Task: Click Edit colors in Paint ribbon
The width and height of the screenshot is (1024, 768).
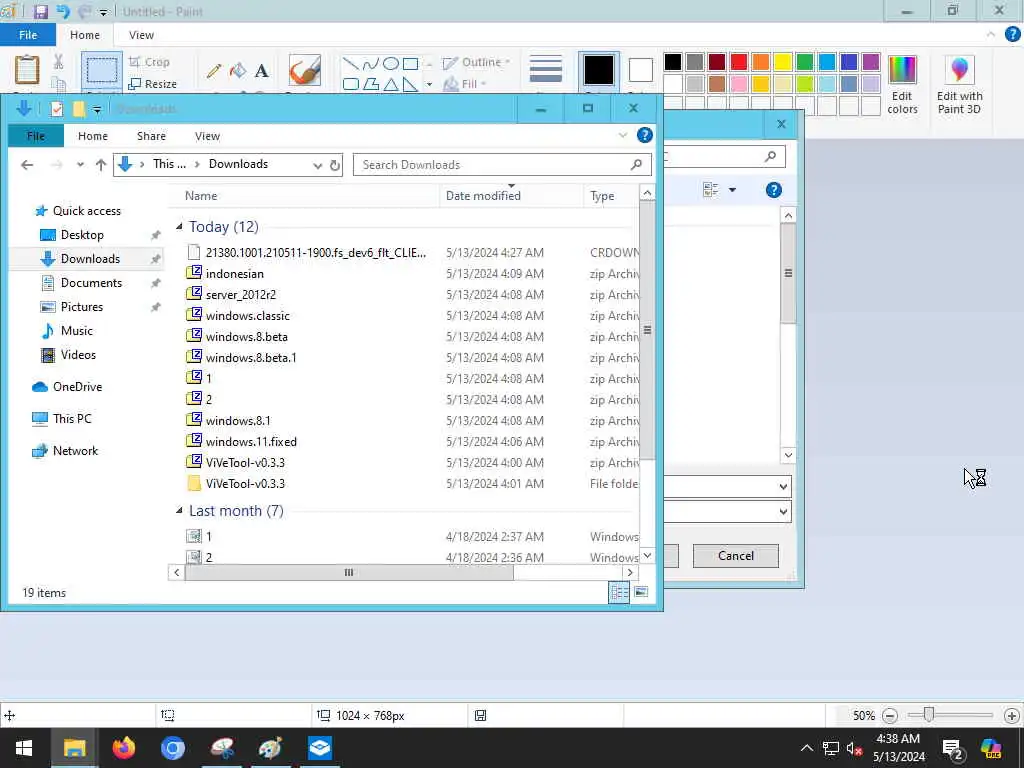Action: pyautogui.click(x=903, y=85)
